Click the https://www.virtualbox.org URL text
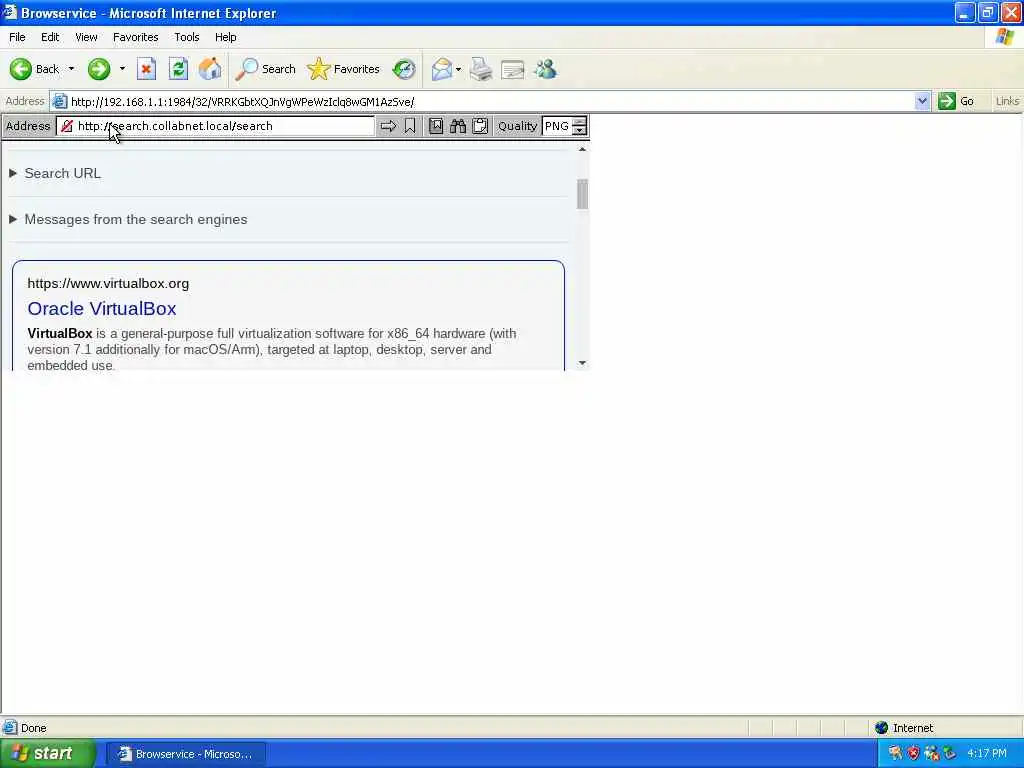This screenshot has height=768, width=1024. pos(108,283)
